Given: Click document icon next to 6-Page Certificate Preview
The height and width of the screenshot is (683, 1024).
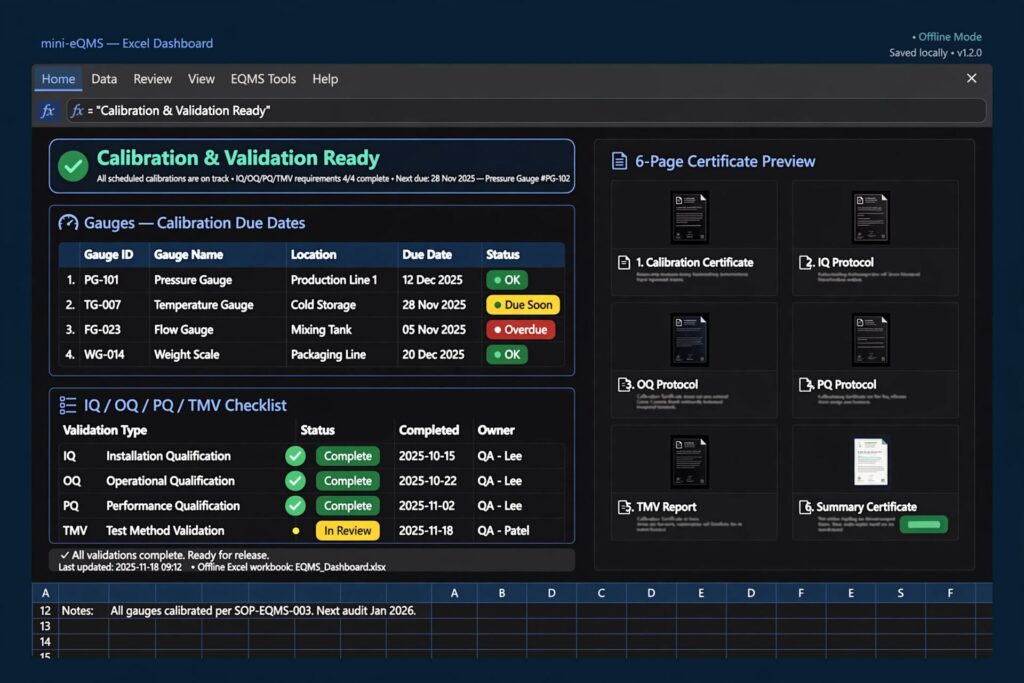Looking at the screenshot, I should [619, 161].
